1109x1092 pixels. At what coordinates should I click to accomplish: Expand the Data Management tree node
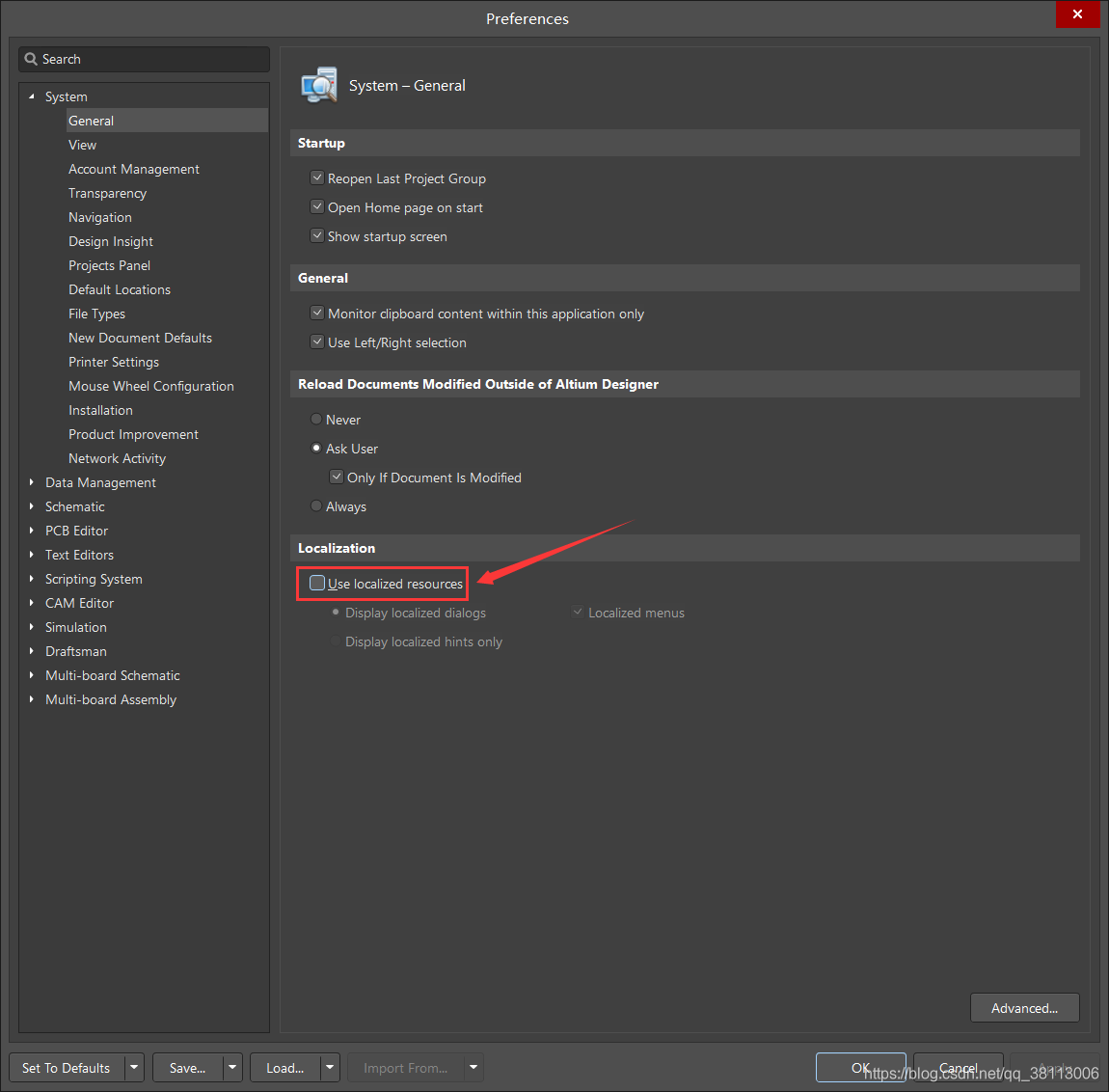coord(32,482)
